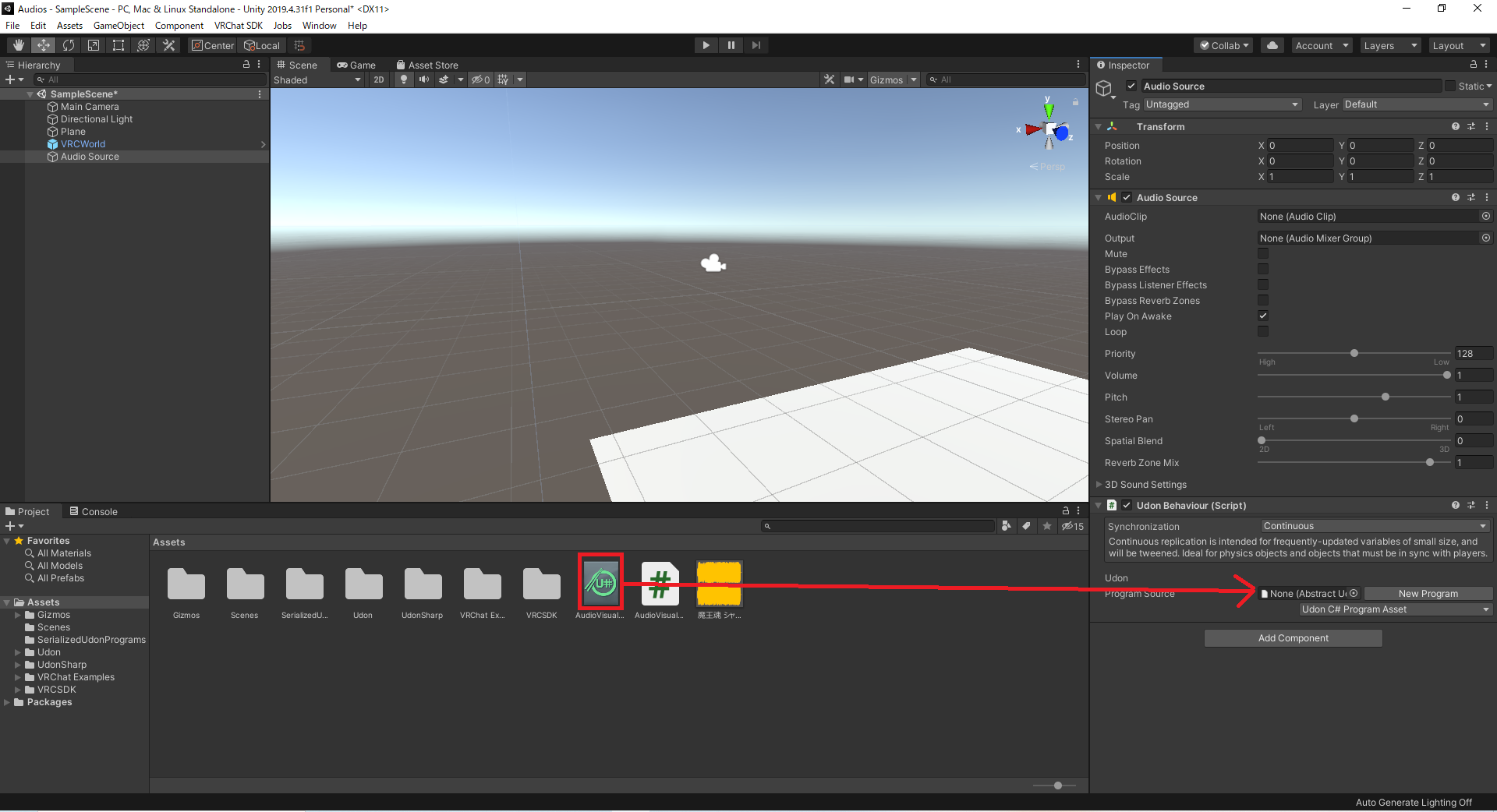Open the Layers dropdown

[x=1391, y=45]
